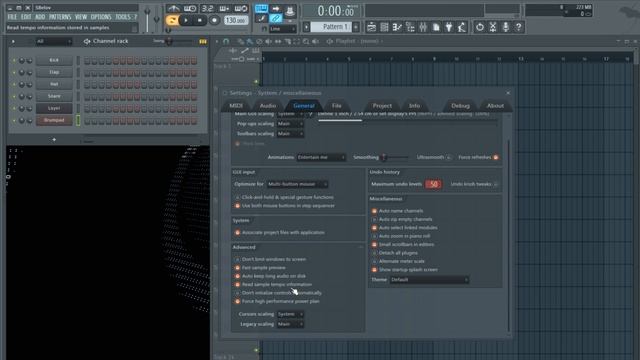The height and width of the screenshot is (360, 640).
Task: Toggle the metronome icon
Action: tap(173, 8)
